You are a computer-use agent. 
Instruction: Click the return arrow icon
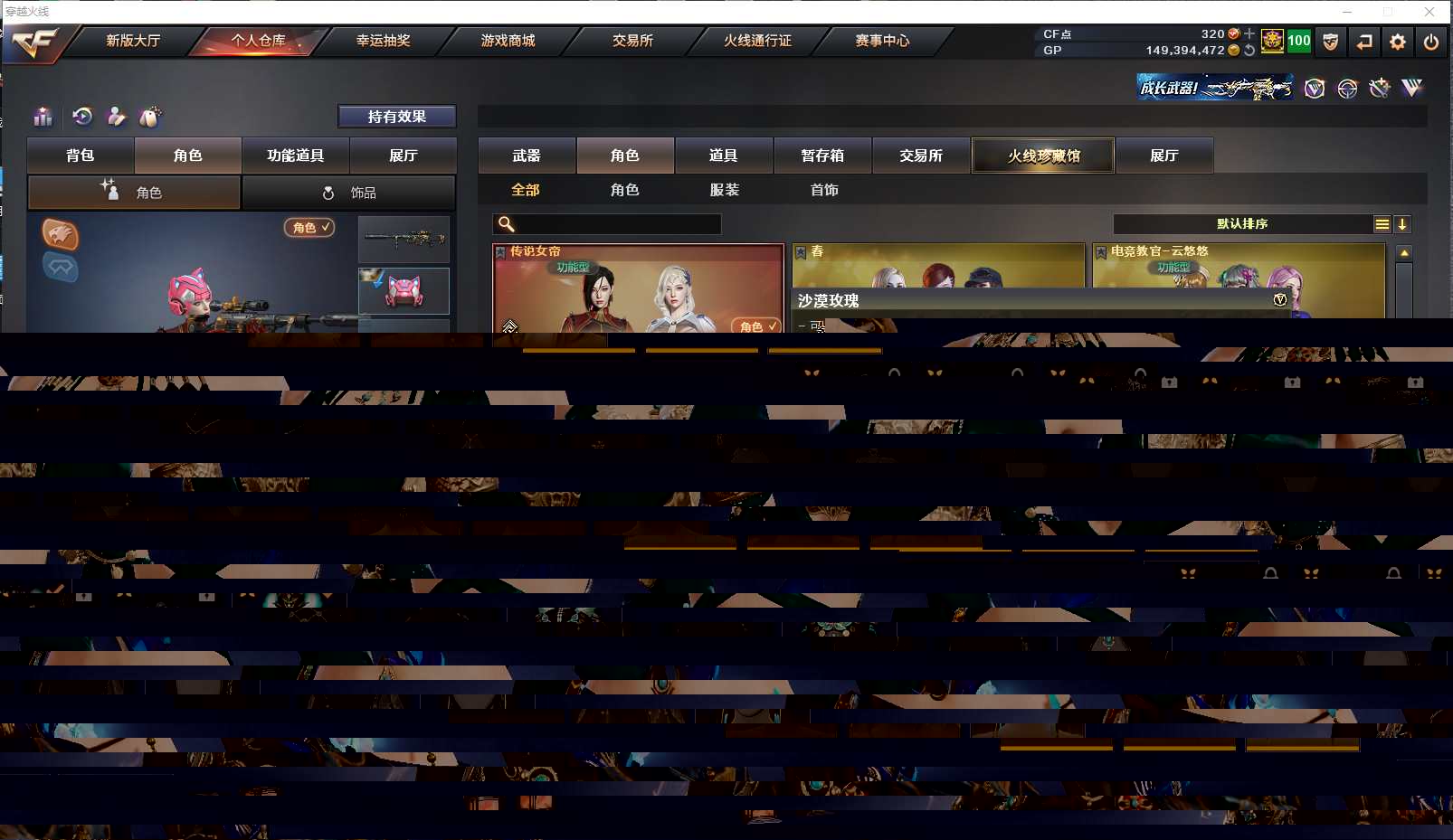click(x=1364, y=42)
